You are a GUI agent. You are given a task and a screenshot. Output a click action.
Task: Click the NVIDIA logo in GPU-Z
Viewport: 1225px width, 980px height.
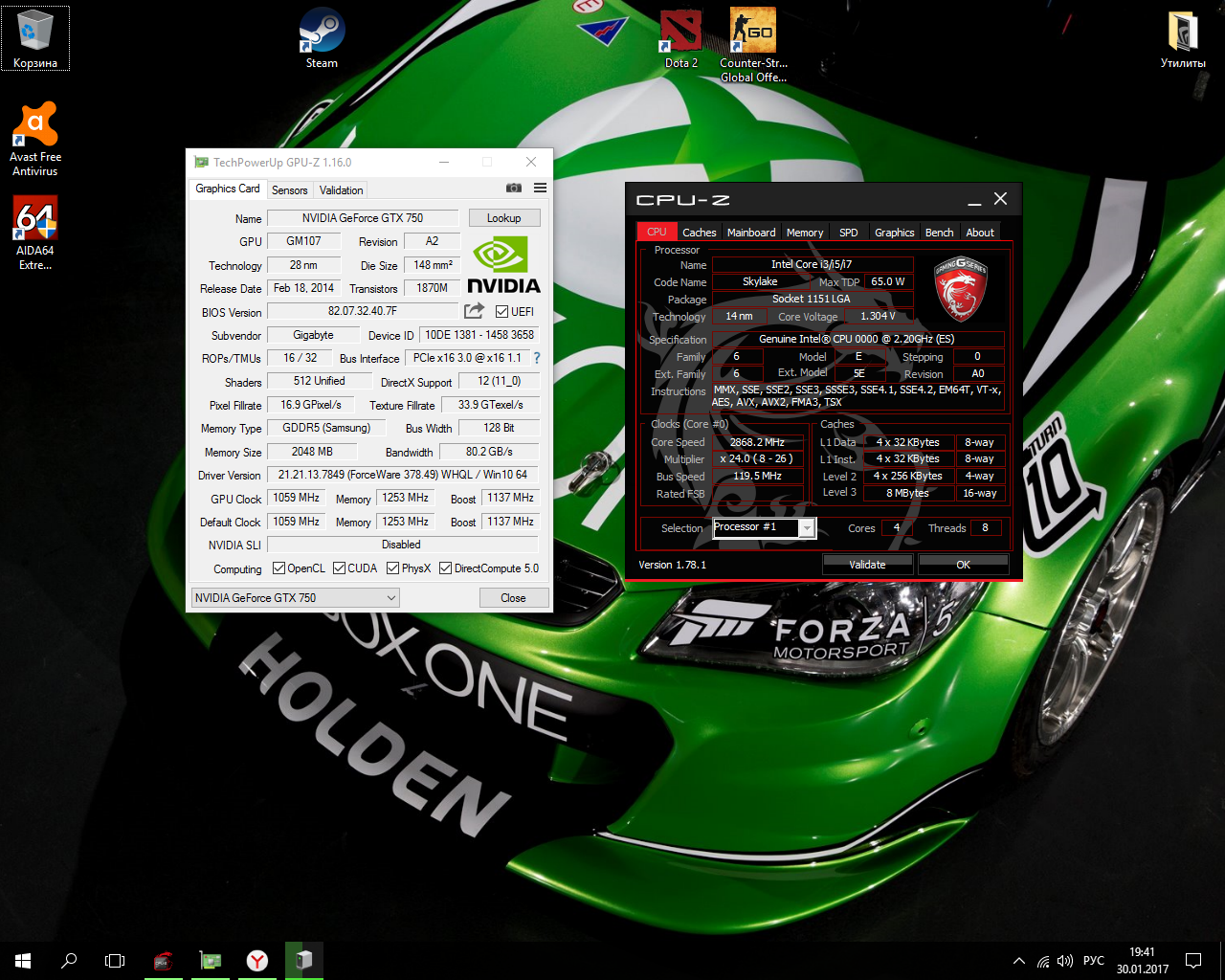(503, 265)
